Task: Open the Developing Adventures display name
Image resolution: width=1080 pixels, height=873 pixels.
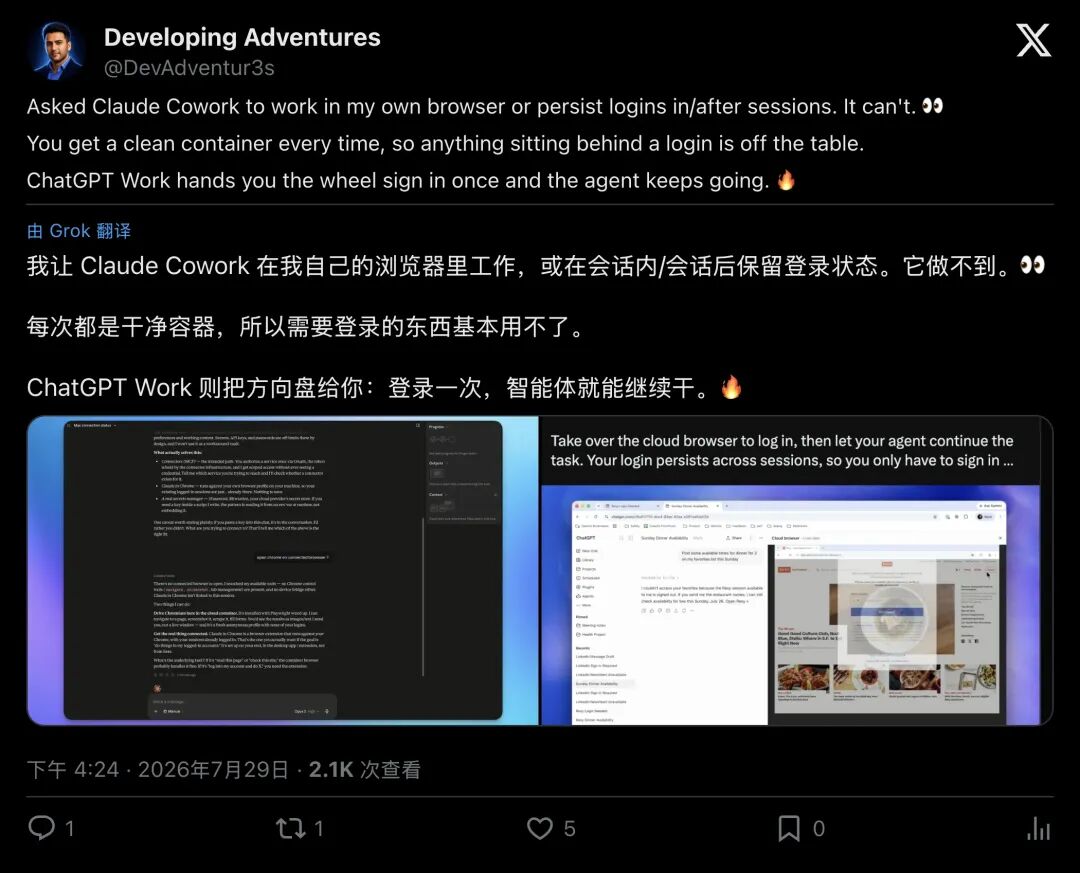Action: (242, 37)
